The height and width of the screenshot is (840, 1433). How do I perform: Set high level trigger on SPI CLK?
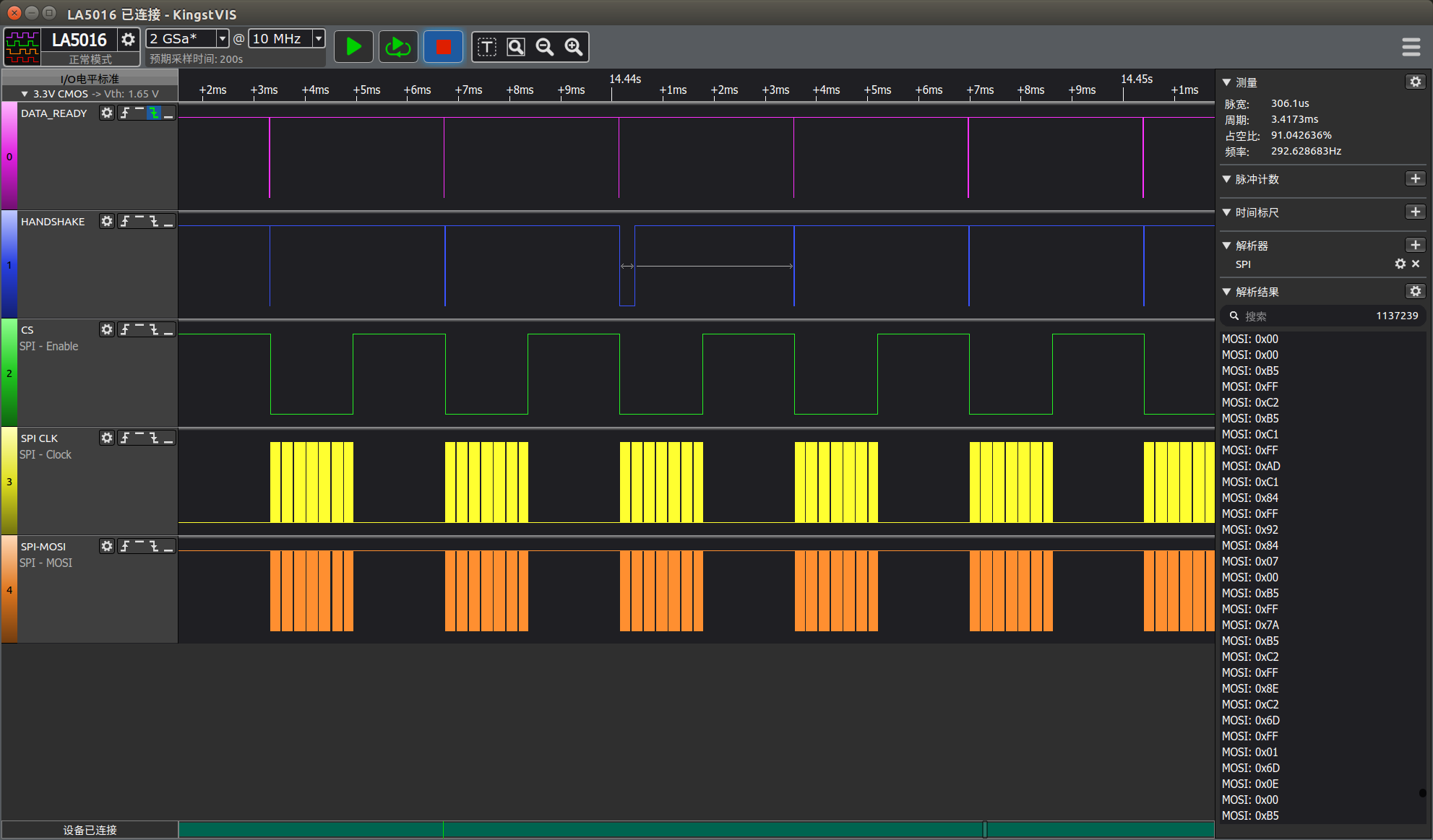(x=139, y=438)
